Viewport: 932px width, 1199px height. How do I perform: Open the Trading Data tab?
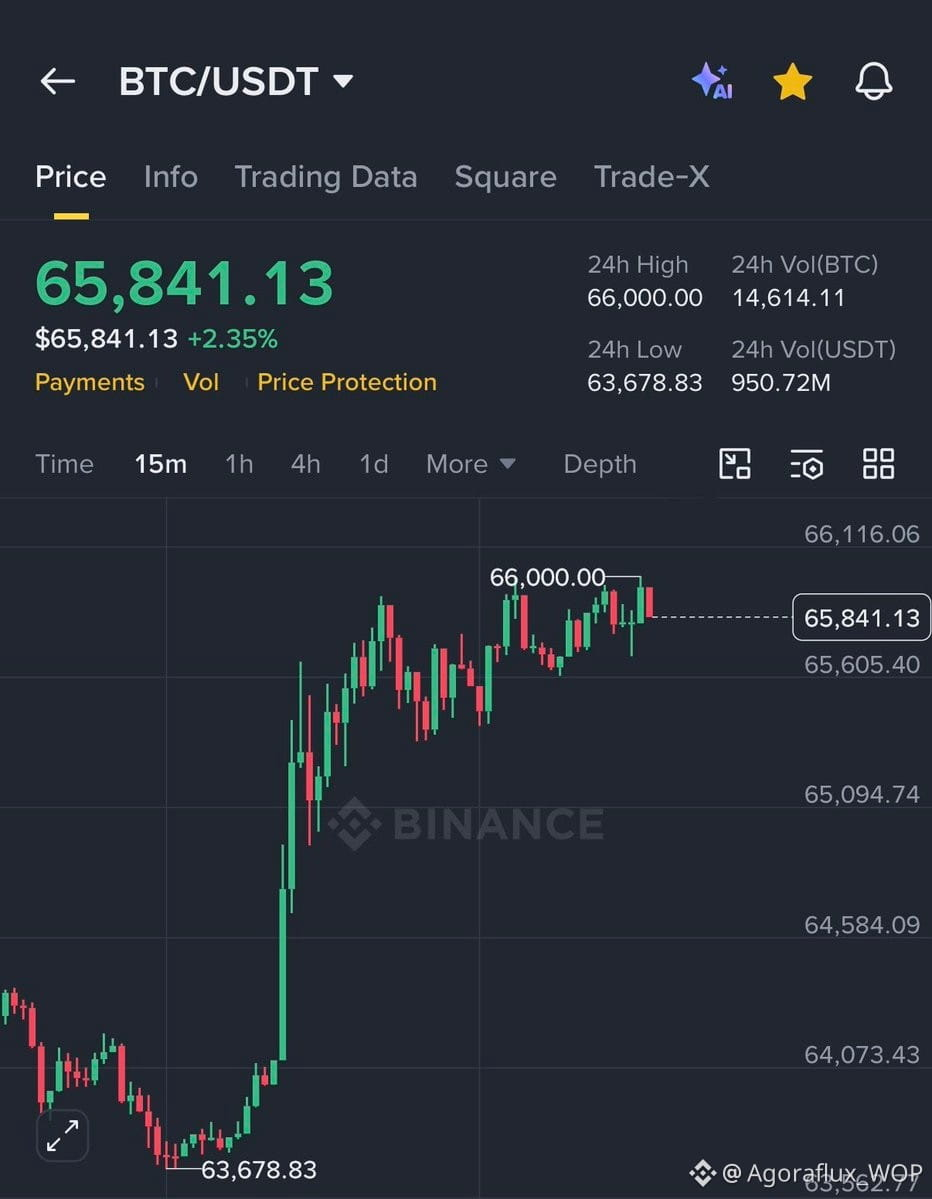pyautogui.click(x=326, y=177)
